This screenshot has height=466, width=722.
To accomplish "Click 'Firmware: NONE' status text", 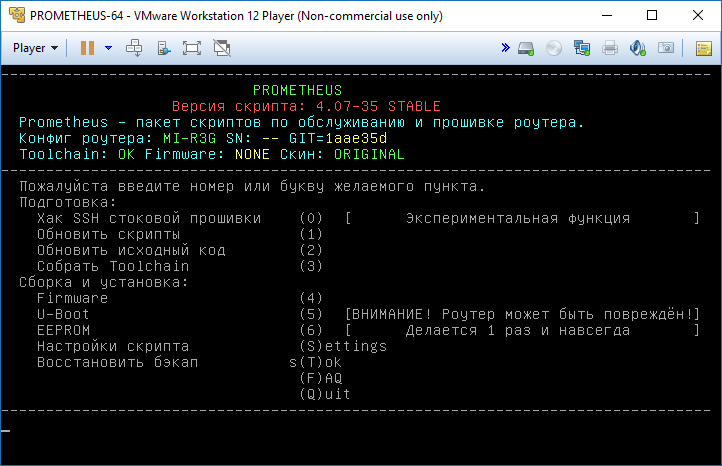I will point(207,154).
